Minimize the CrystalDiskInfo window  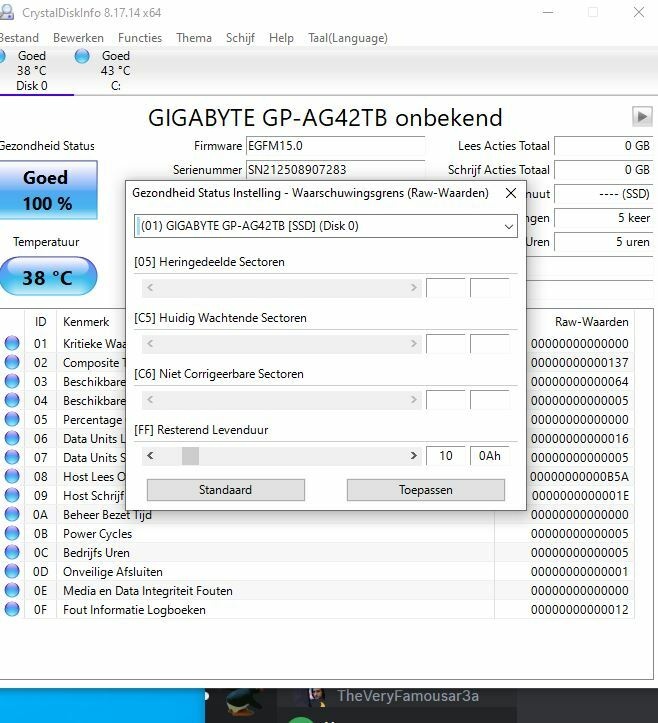point(548,12)
